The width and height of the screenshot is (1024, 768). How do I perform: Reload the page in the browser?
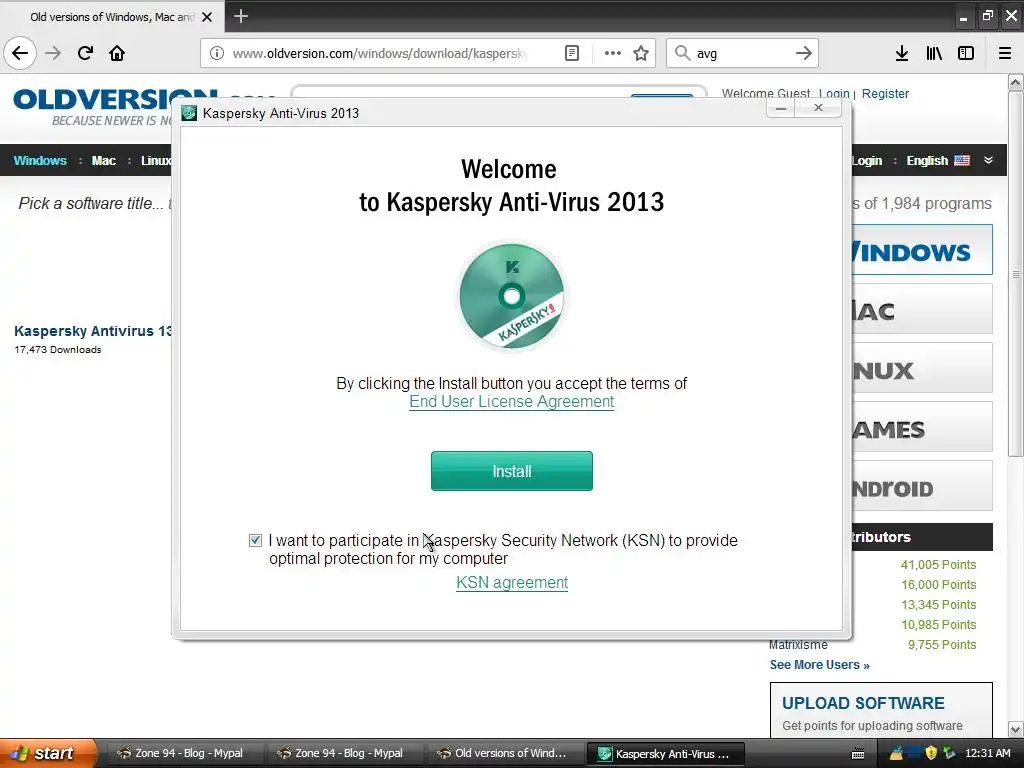(85, 53)
